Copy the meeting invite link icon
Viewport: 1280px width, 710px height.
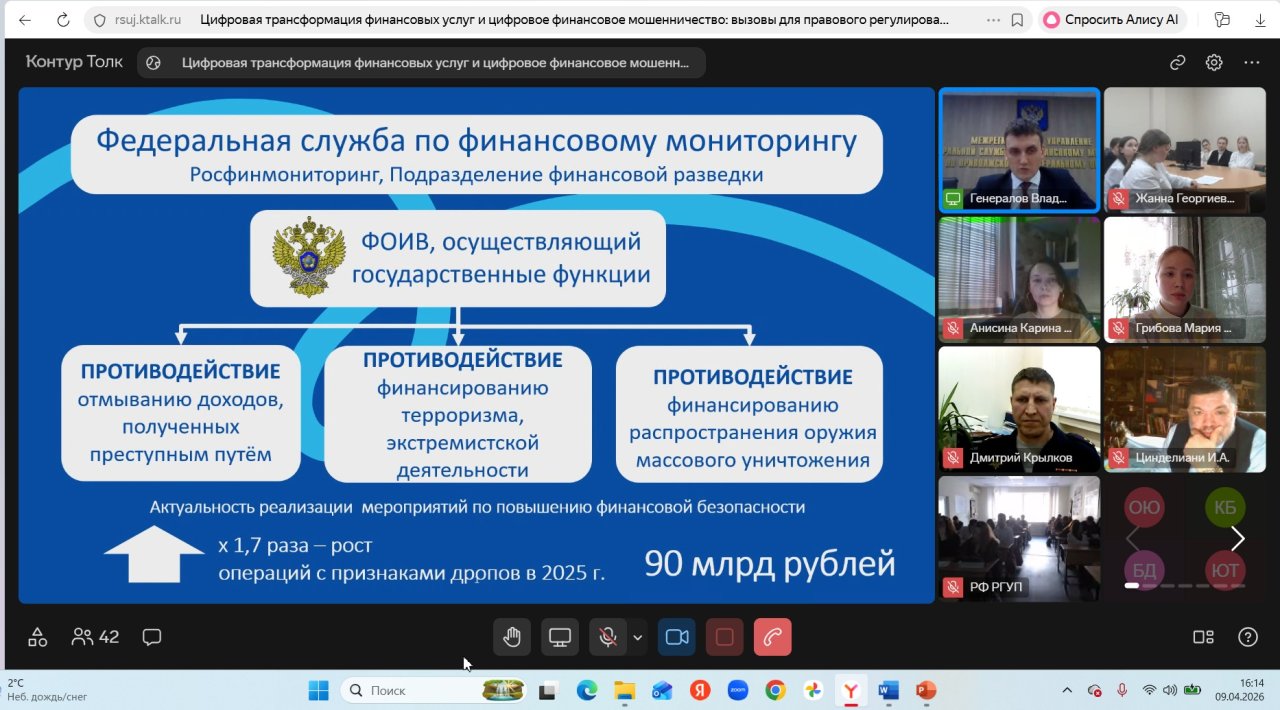point(1177,62)
